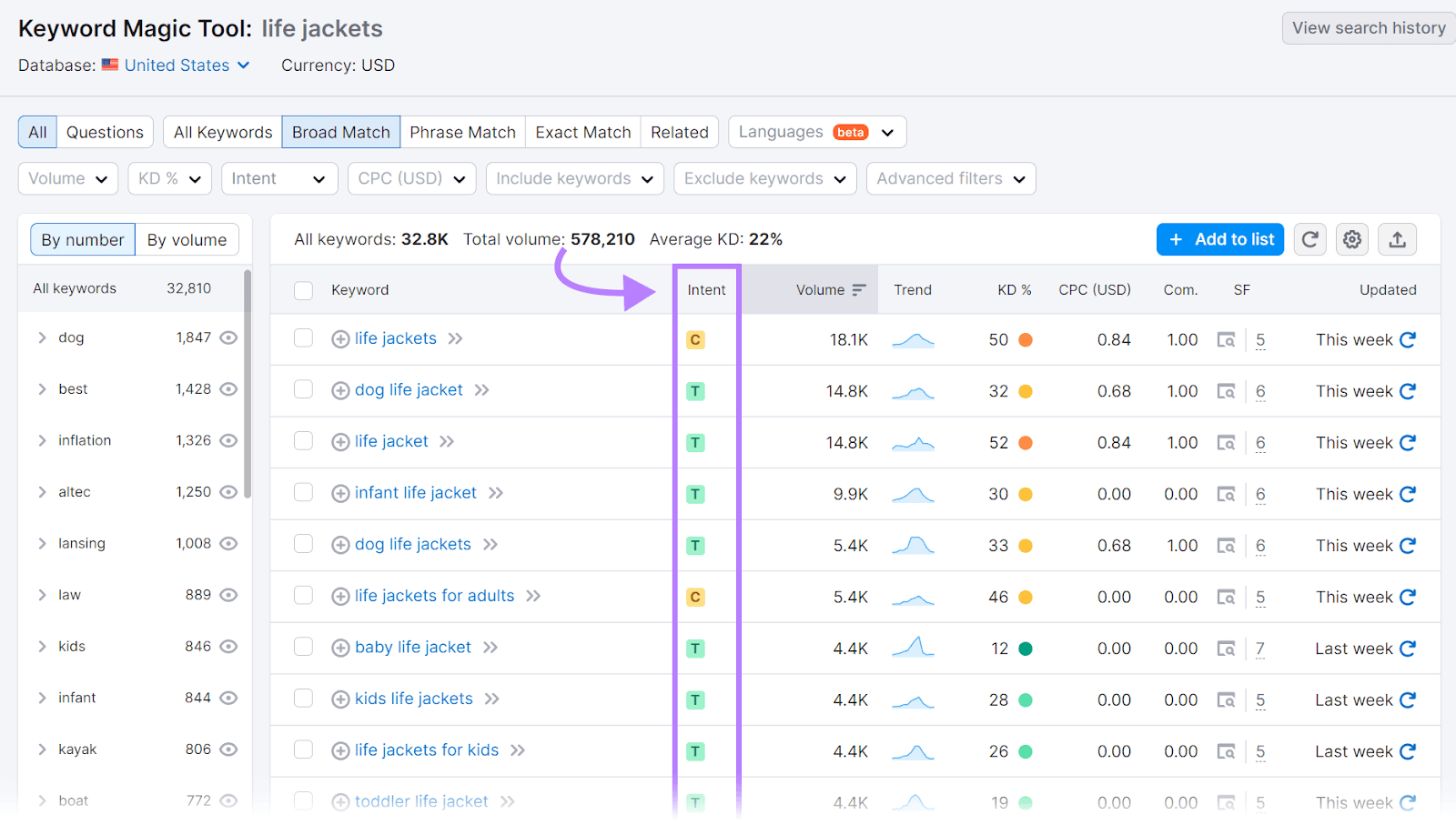Screen dimensions: 1456x825
Task: Open View search history
Action: pos(1368,27)
